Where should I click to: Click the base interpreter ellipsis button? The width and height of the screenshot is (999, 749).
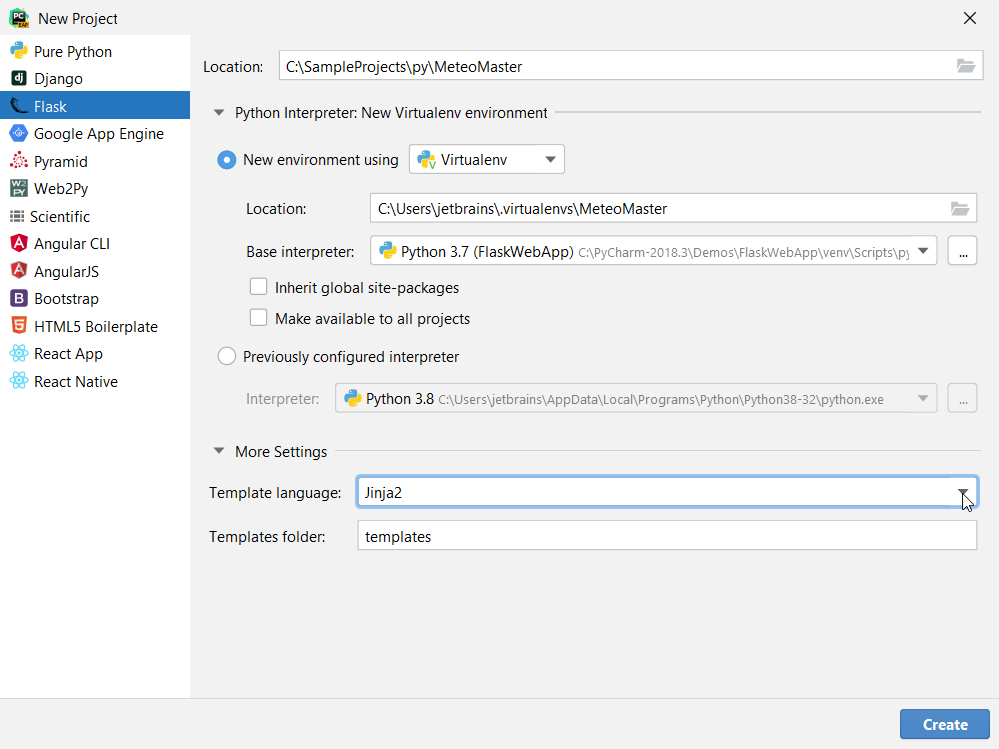[962, 252]
